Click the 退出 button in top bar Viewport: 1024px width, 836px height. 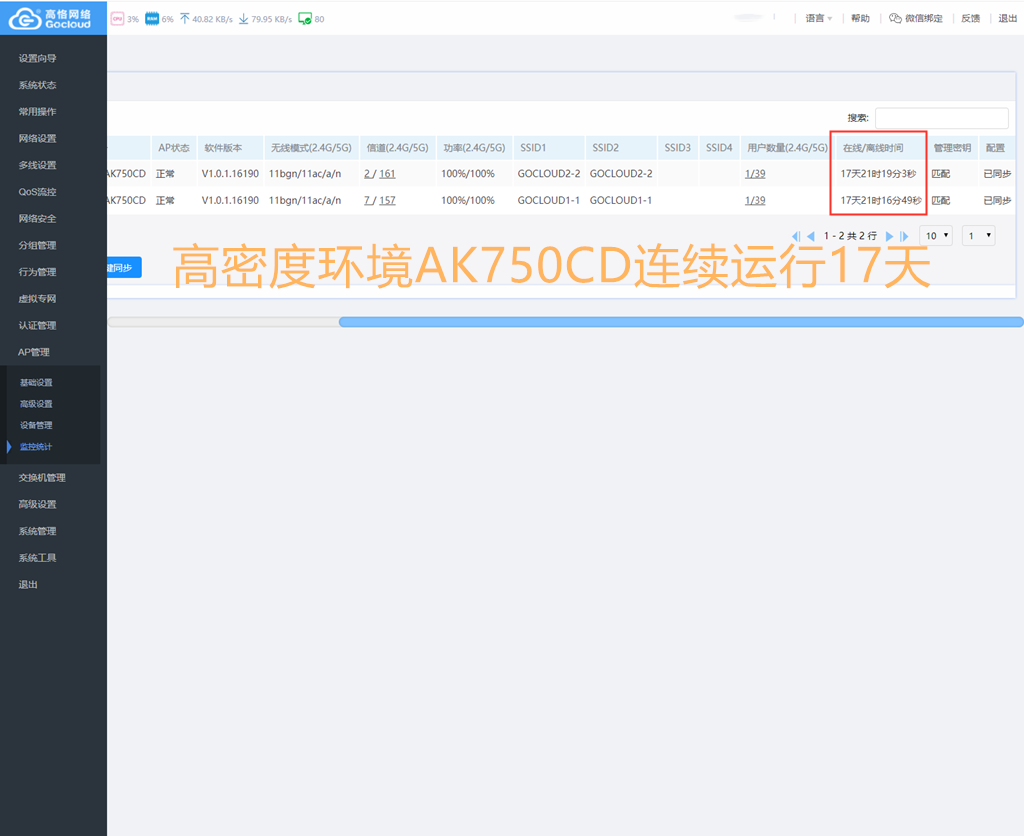click(1007, 19)
